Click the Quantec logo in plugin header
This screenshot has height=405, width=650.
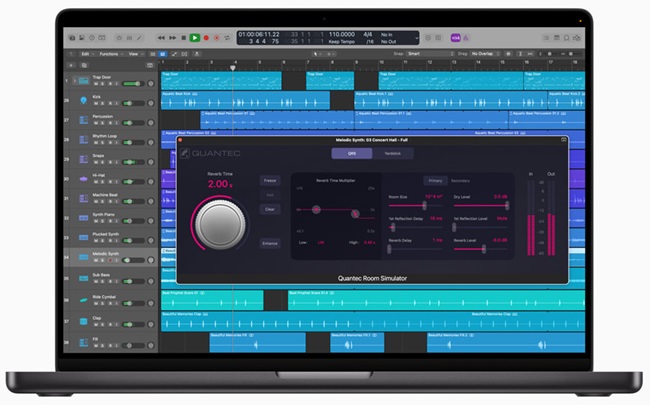point(212,153)
